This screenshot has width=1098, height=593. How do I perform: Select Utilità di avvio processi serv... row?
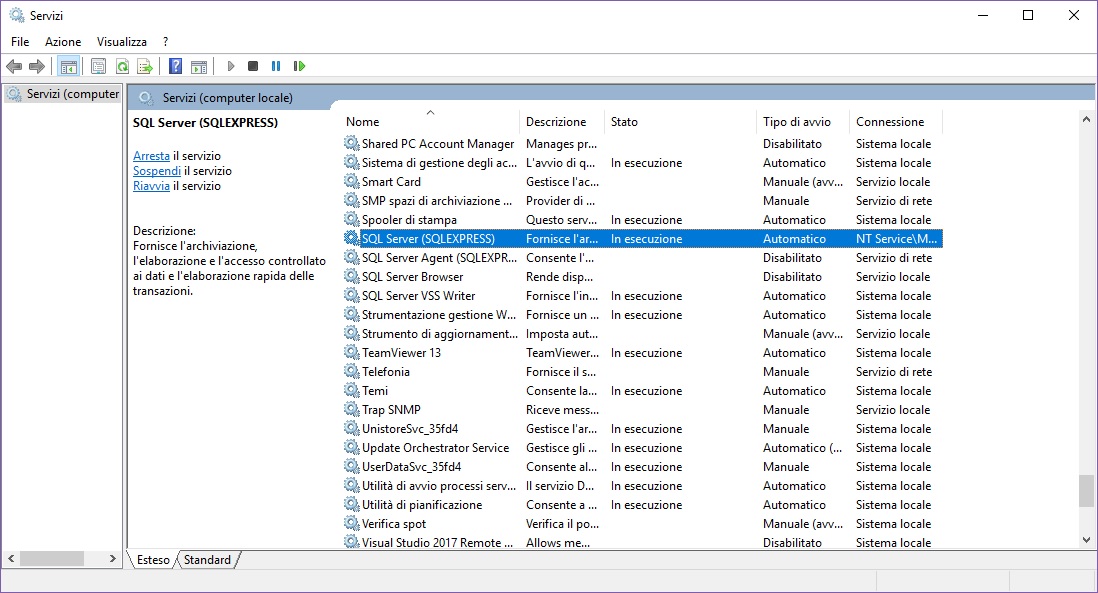[x=643, y=485]
